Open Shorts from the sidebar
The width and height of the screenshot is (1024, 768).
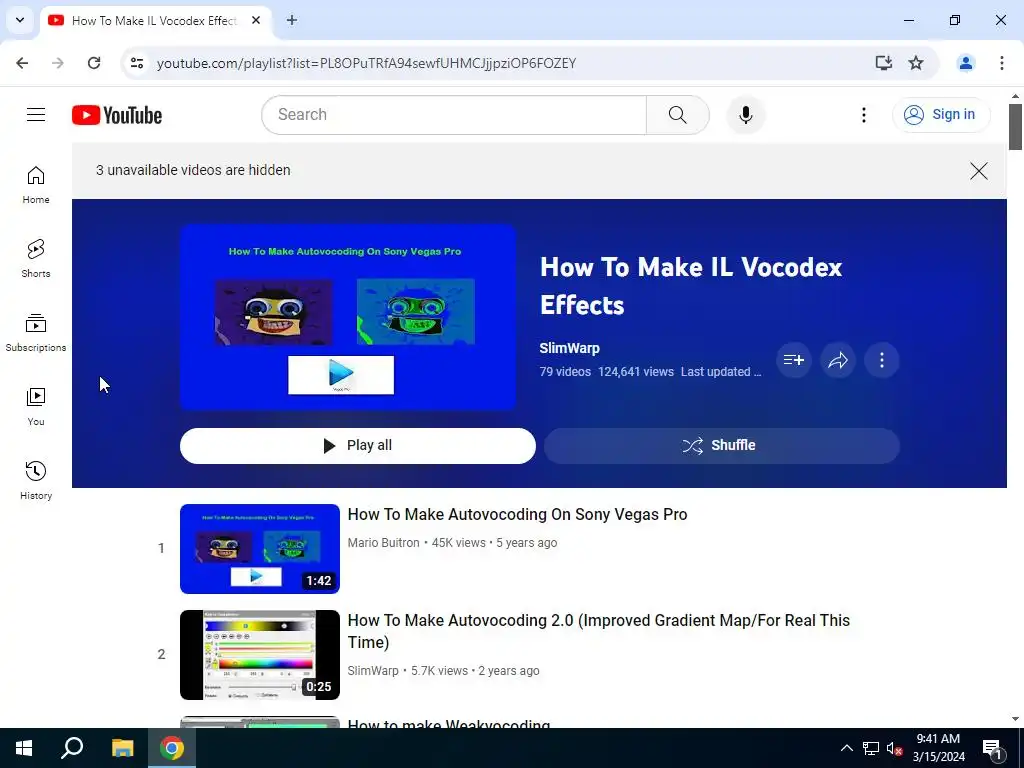pyautogui.click(x=36, y=259)
